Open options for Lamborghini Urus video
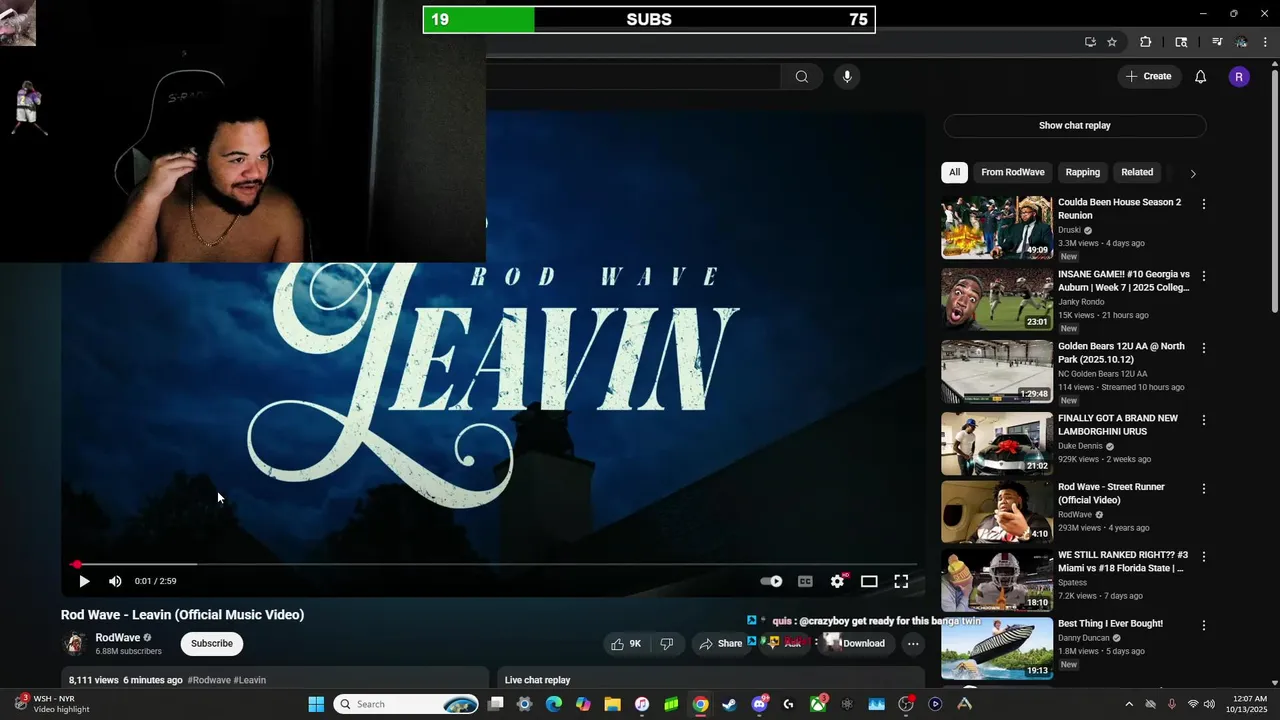Viewport: 1280px width, 720px height. coord(1204,420)
